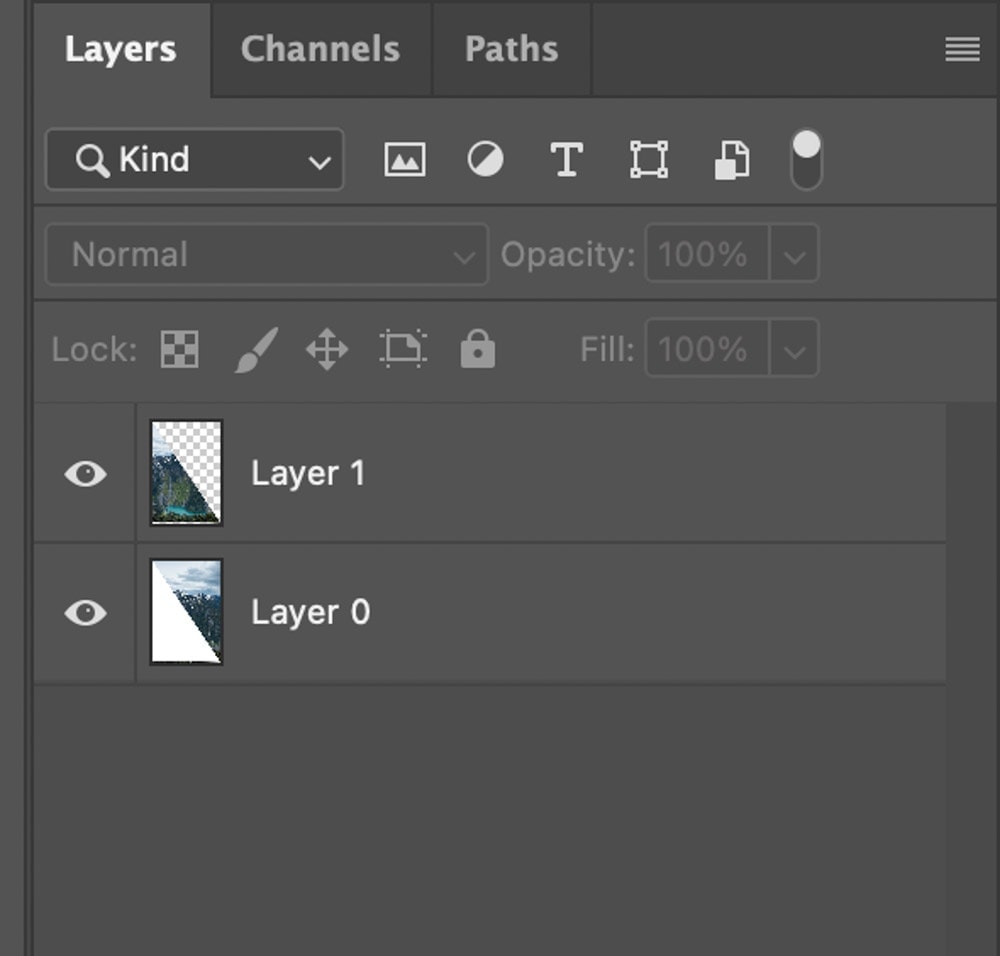Filter layers by adjustment layers
This screenshot has height=956, width=1000.
point(485,158)
